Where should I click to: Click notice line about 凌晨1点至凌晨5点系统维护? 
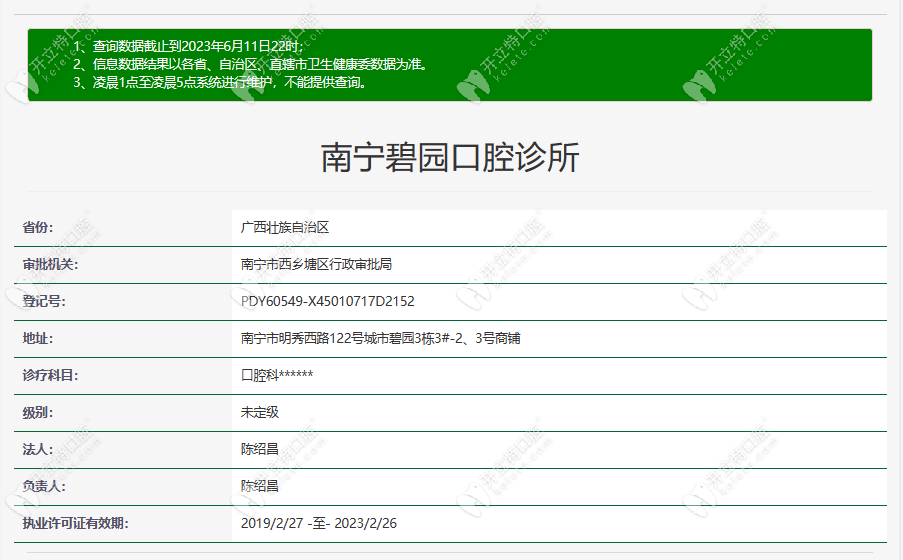220,82
